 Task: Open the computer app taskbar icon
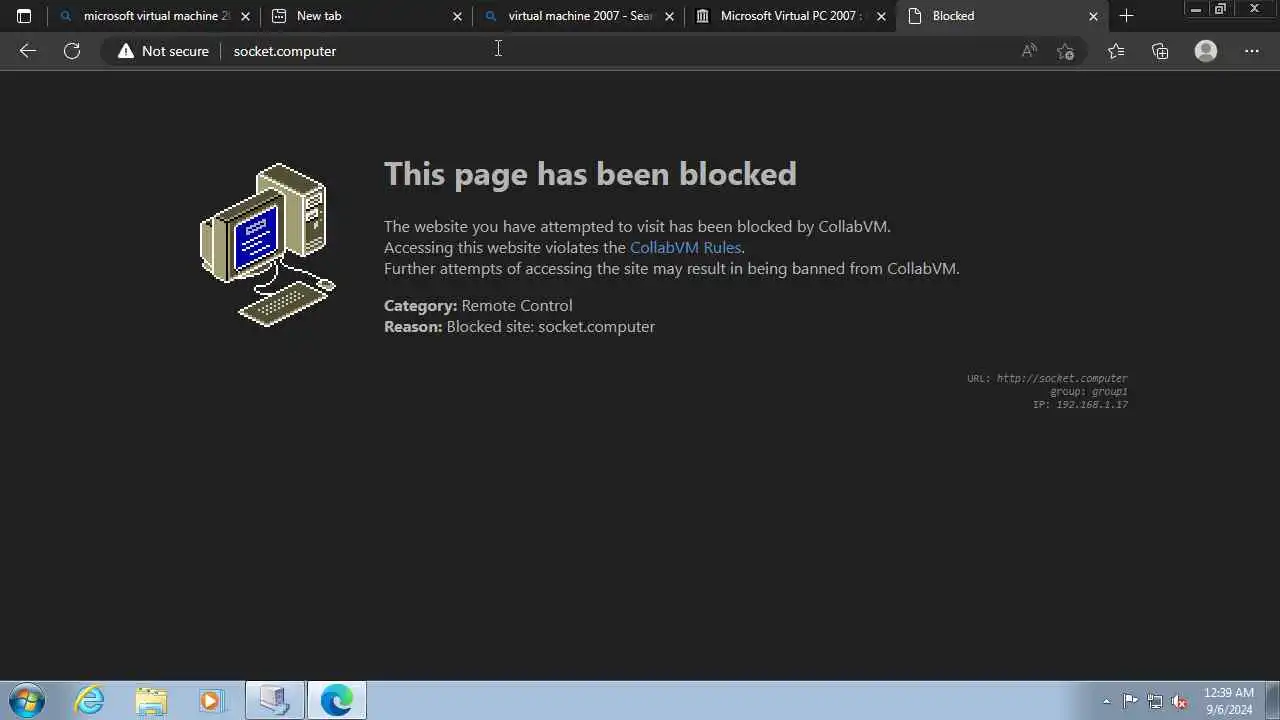274,700
